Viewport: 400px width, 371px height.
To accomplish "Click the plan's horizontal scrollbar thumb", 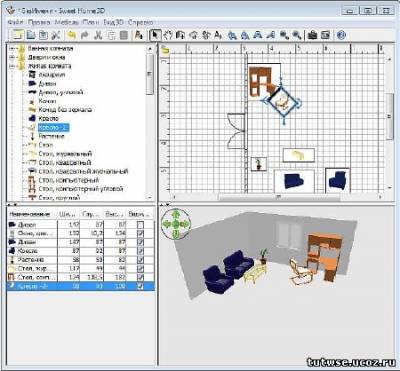I will click(279, 197).
